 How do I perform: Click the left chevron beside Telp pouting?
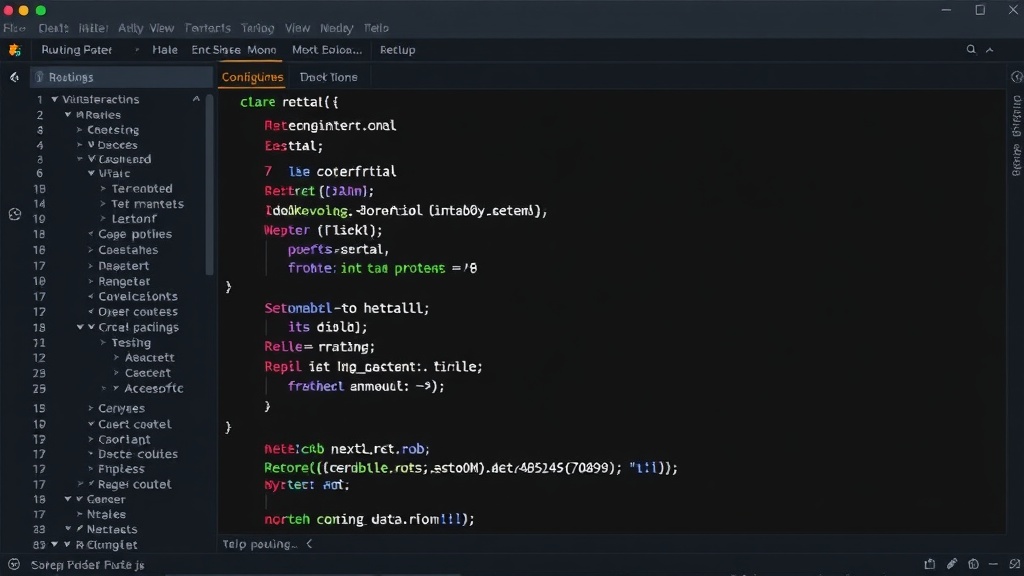[x=310, y=543]
